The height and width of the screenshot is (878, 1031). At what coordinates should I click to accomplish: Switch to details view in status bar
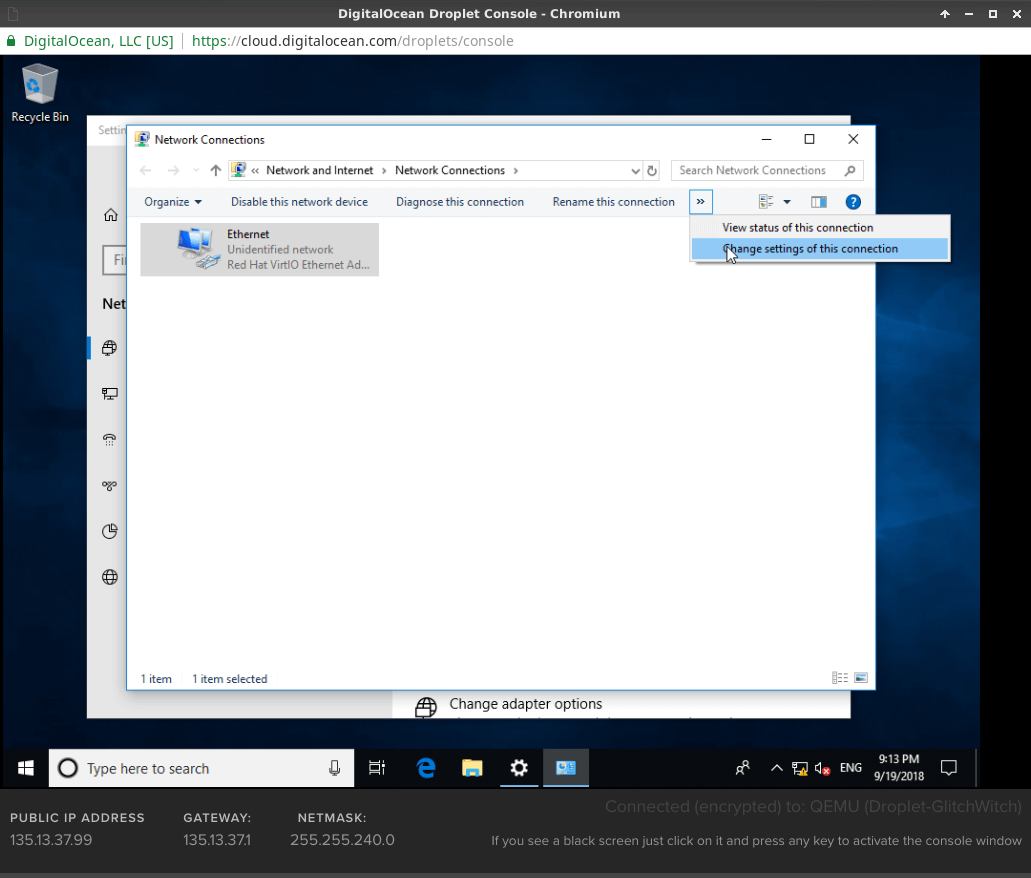pyautogui.click(x=840, y=678)
